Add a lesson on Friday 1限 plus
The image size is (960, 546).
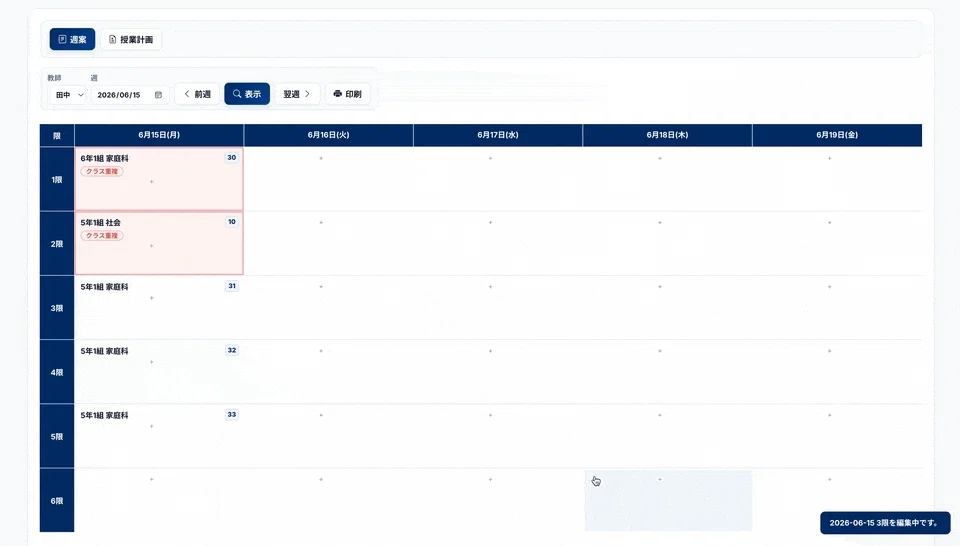pos(830,159)
